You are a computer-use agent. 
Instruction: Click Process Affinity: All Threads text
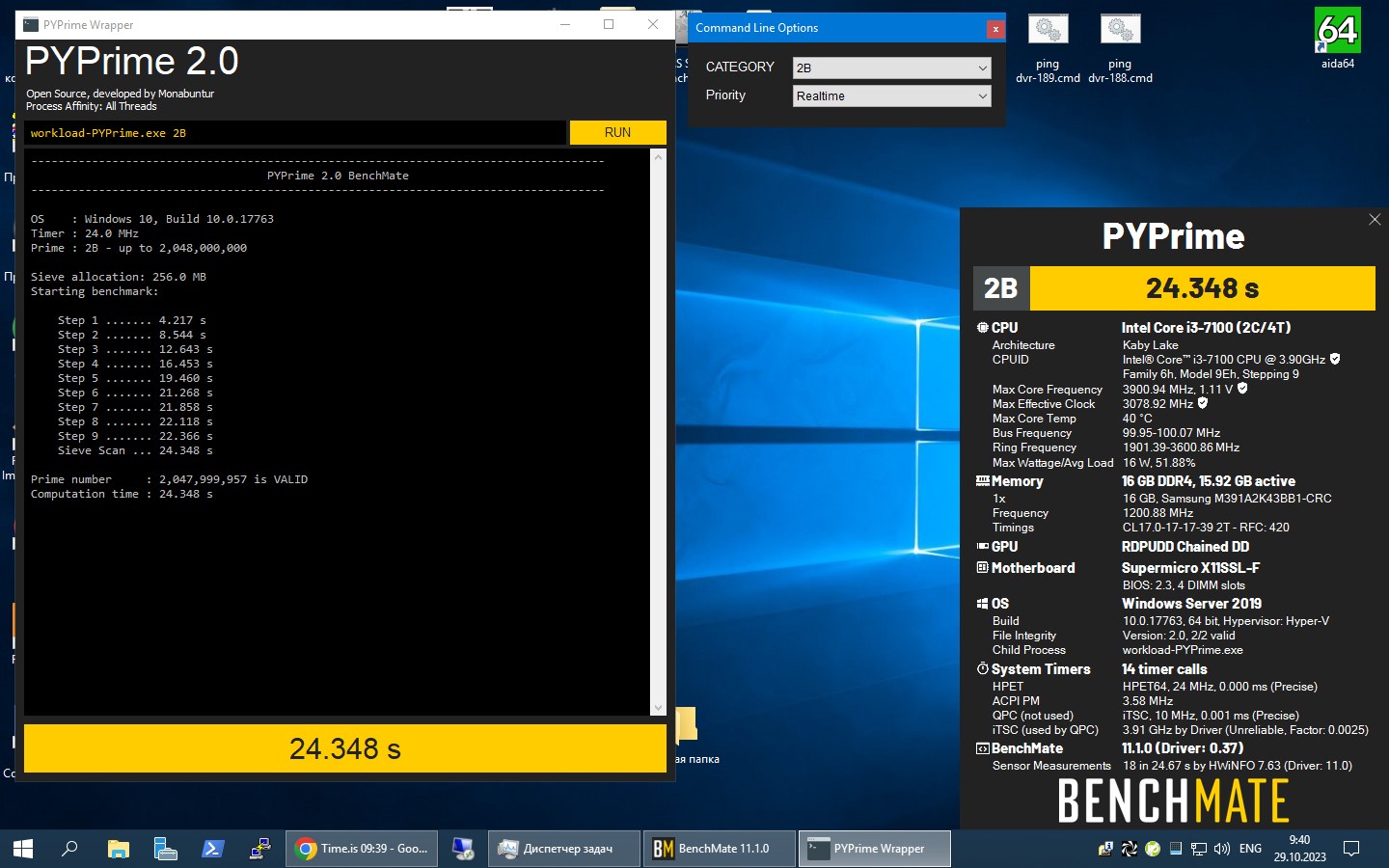pyautogui.click(x=91, y=106)
